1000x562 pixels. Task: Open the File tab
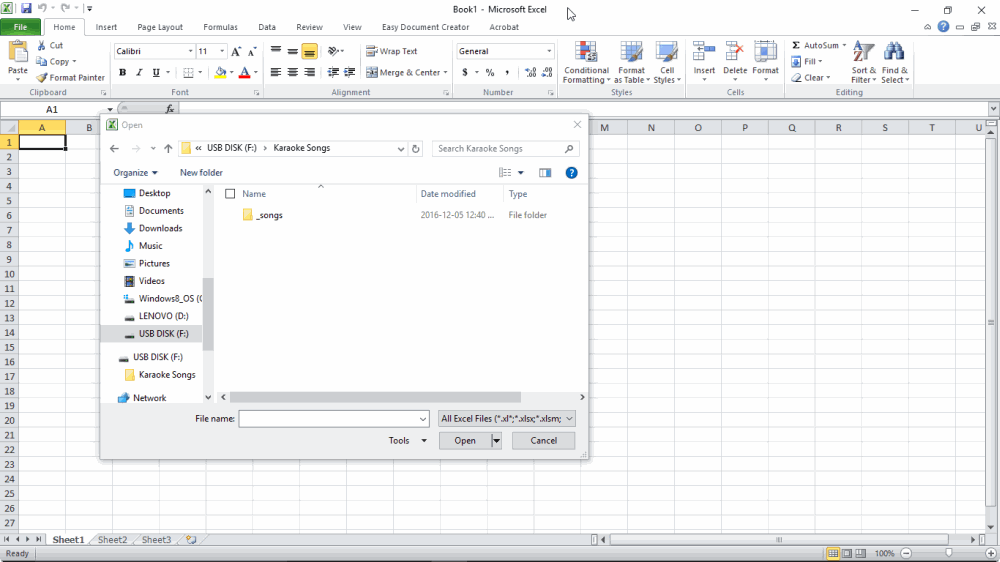coord(21,27)
